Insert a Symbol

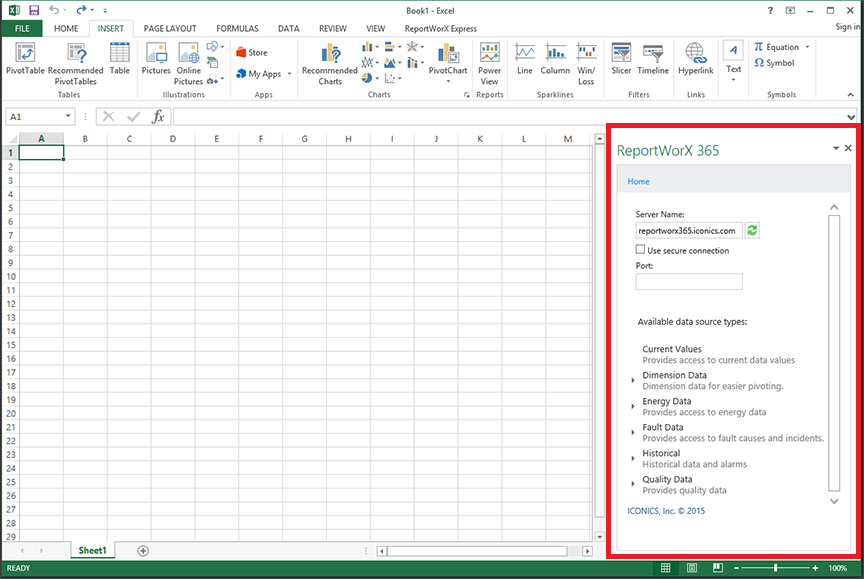pos(774,63)
